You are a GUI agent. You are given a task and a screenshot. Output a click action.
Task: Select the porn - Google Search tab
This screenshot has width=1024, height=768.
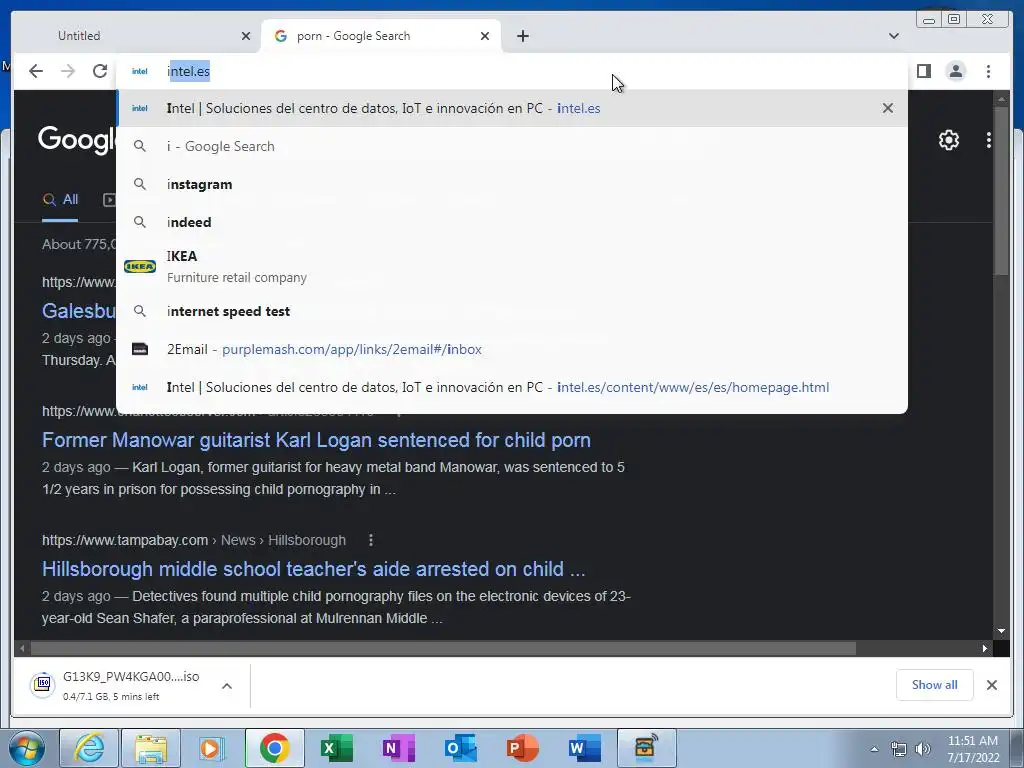point(381,36)
